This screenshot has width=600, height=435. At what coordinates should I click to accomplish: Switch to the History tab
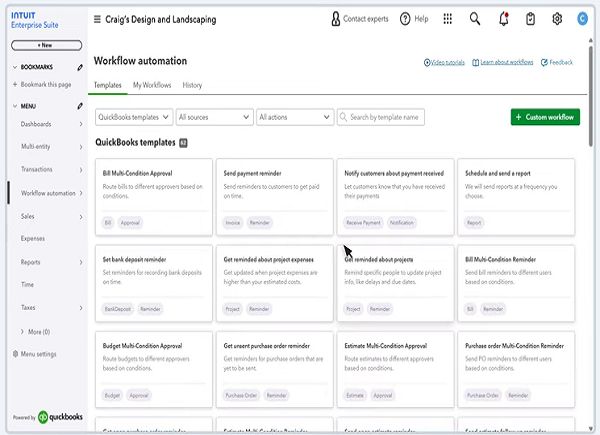[192, 85]
